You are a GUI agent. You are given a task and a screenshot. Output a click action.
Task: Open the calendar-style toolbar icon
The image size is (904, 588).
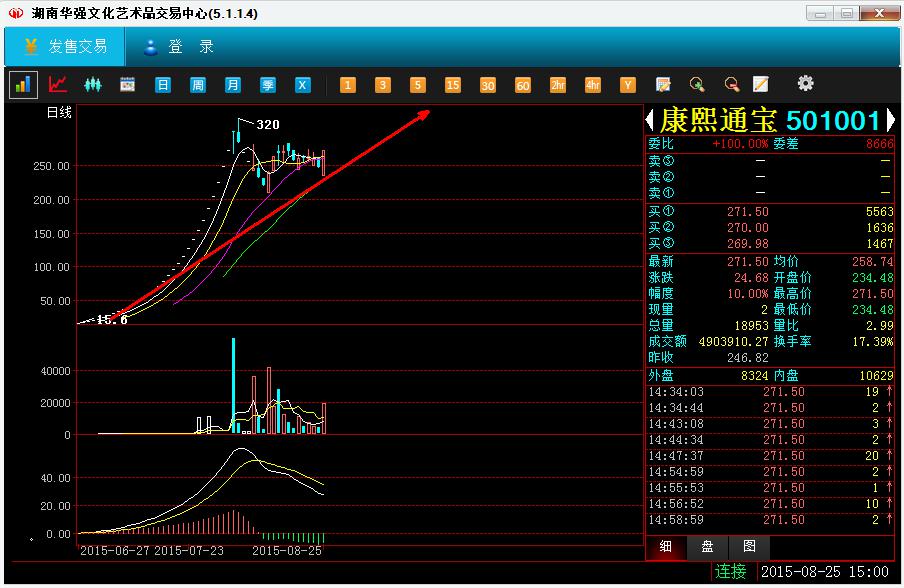tap(127, 85)
